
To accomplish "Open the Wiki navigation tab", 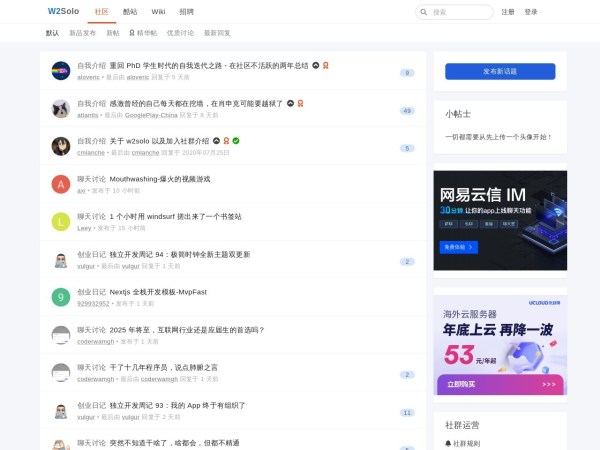I will point(158,12).
